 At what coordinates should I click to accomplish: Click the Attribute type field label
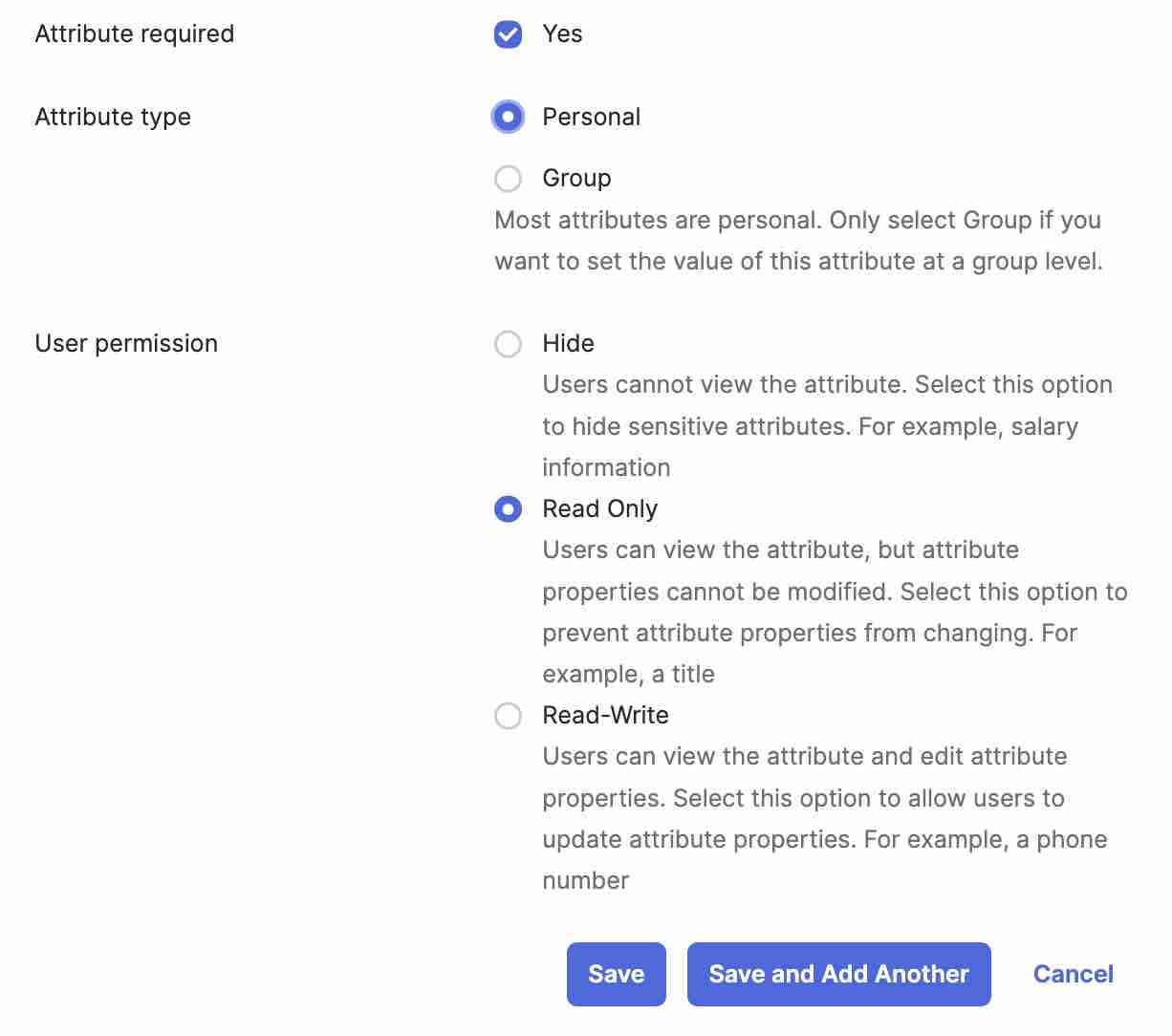click(x=112, y=117)
